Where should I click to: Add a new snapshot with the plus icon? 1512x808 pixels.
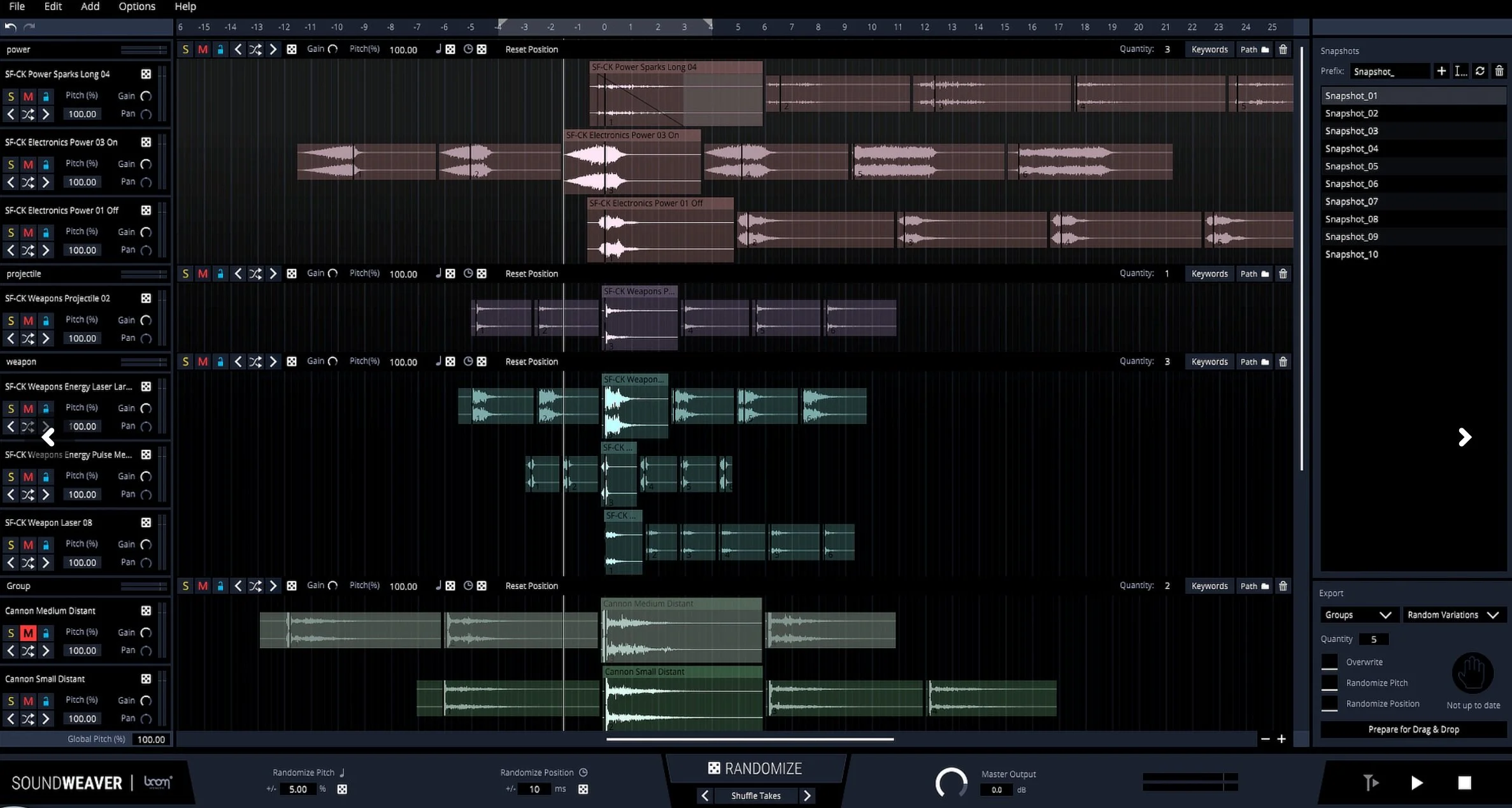1442,71
